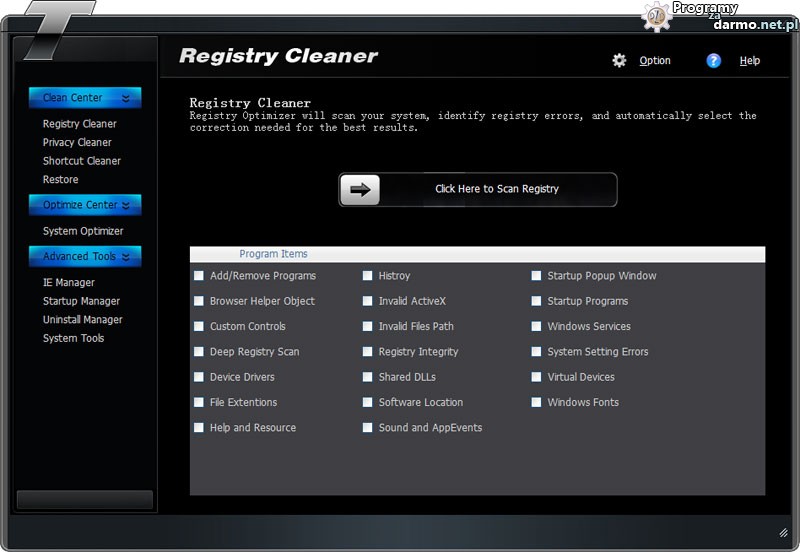Check the File Extentions option
800x552 pixels.
[199, 403]
